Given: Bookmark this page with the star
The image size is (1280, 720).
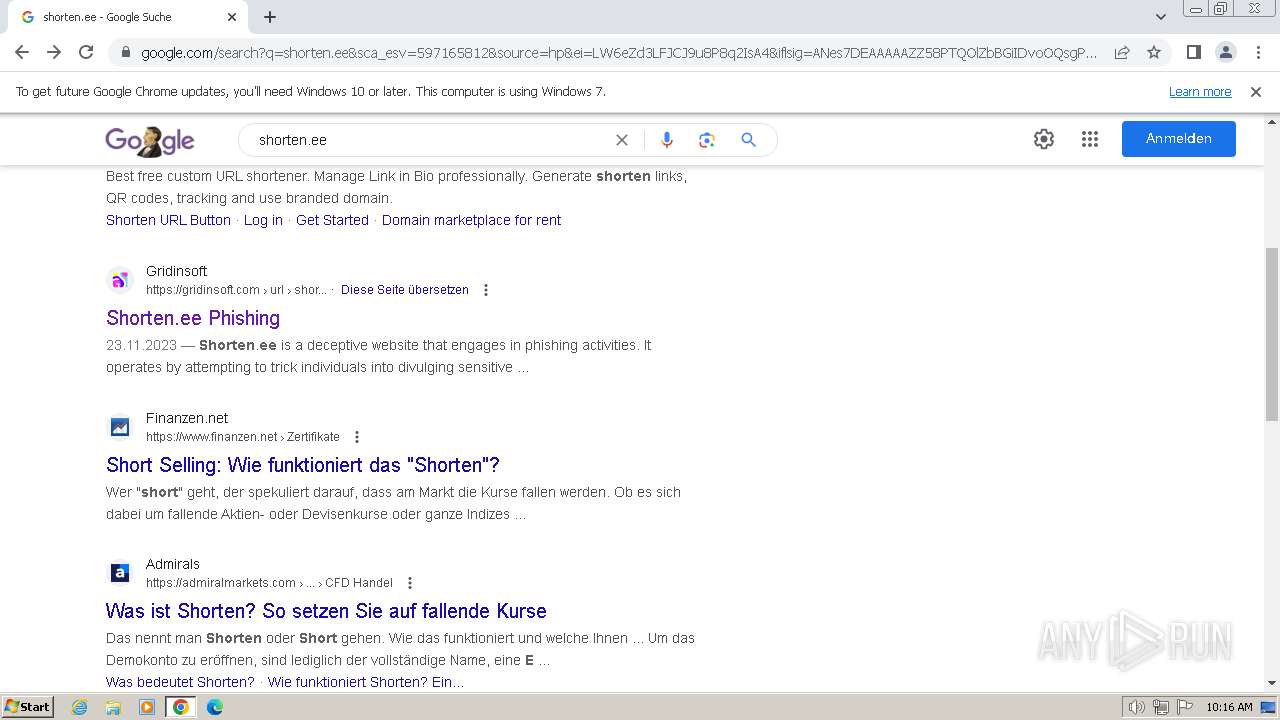Looking at the screenshot, I should pos(1154,52).
